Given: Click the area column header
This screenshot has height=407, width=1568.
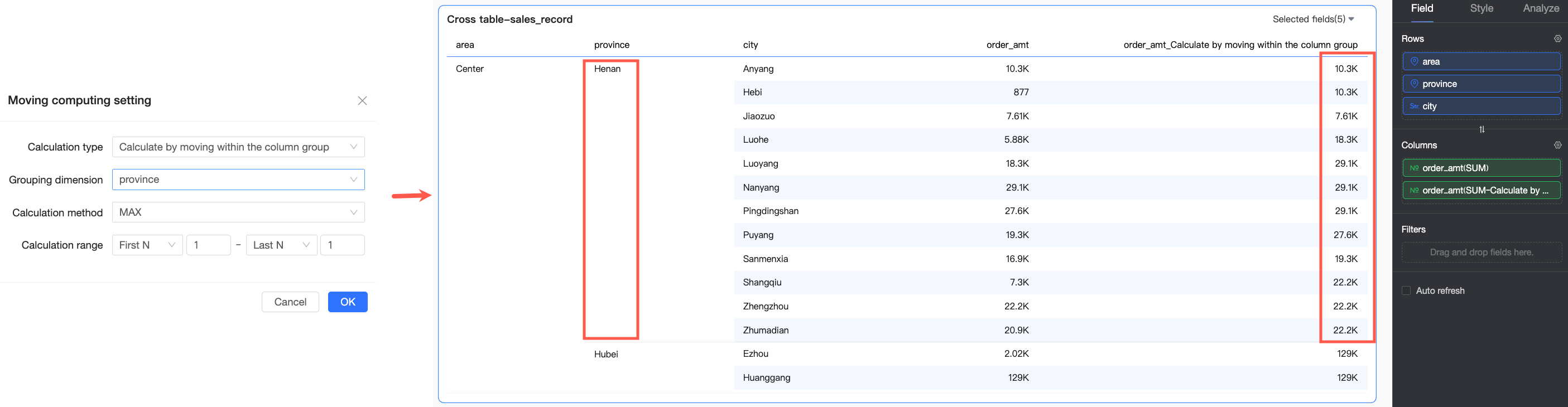Looking at the screenshot, I should (x=464, y=45).
